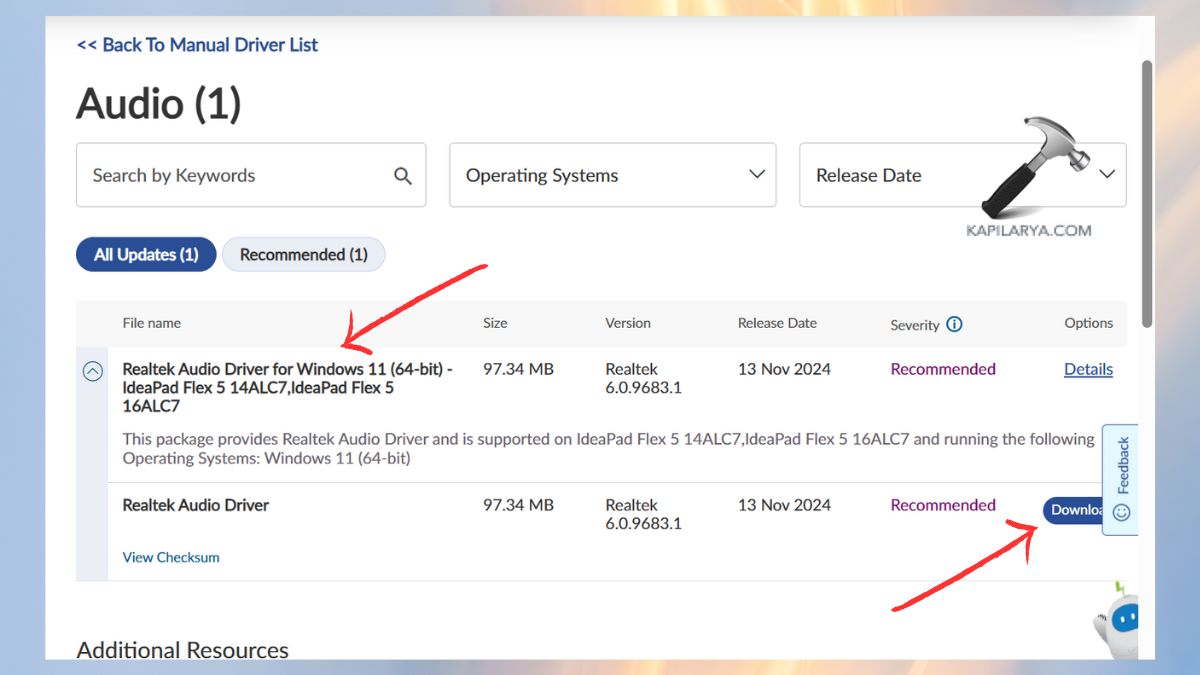This screenshot has width=1200, height=675.
Task: Click the Version column header
Action: pos(628,323)
